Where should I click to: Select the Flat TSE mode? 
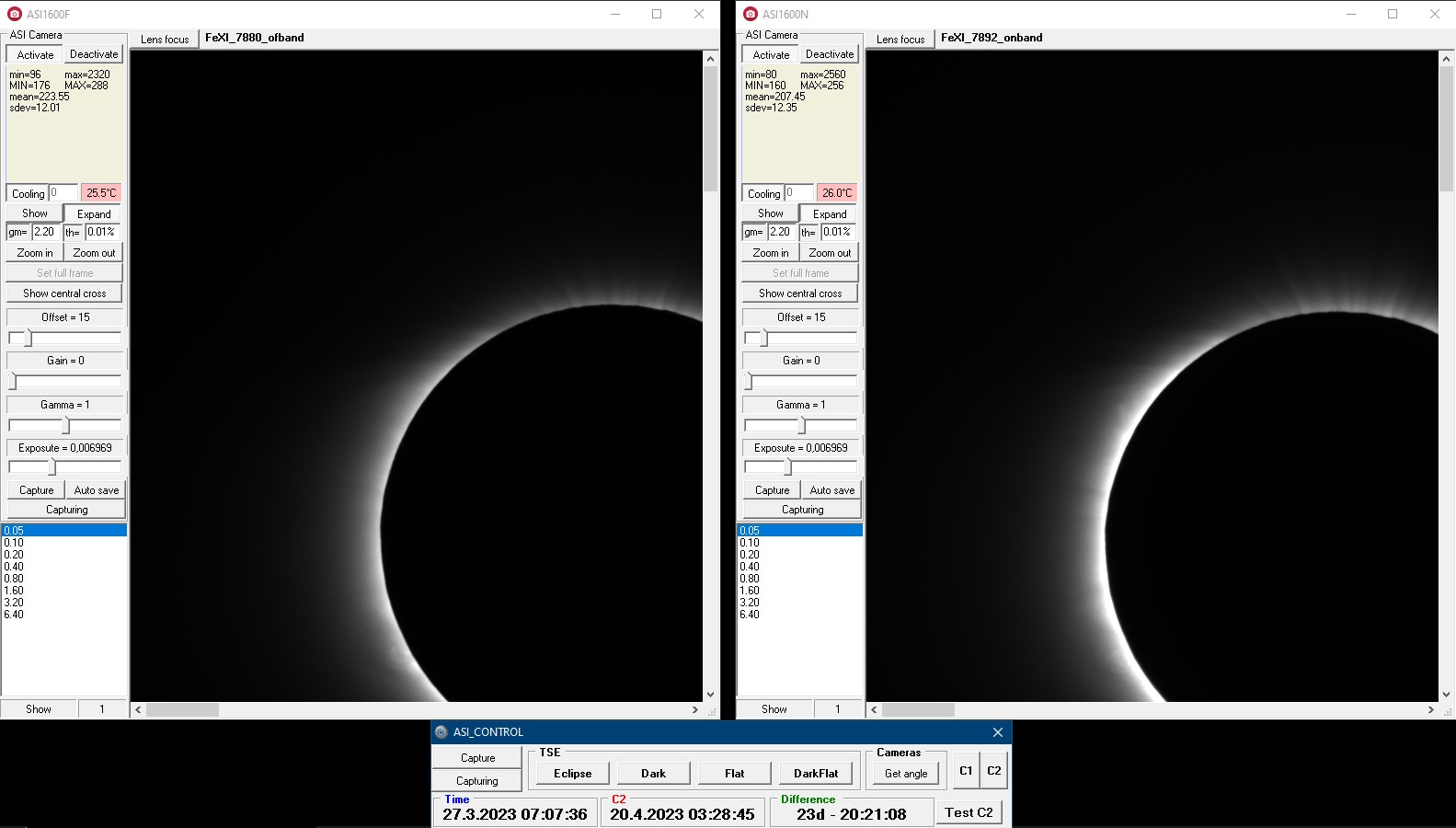(735, 774)
